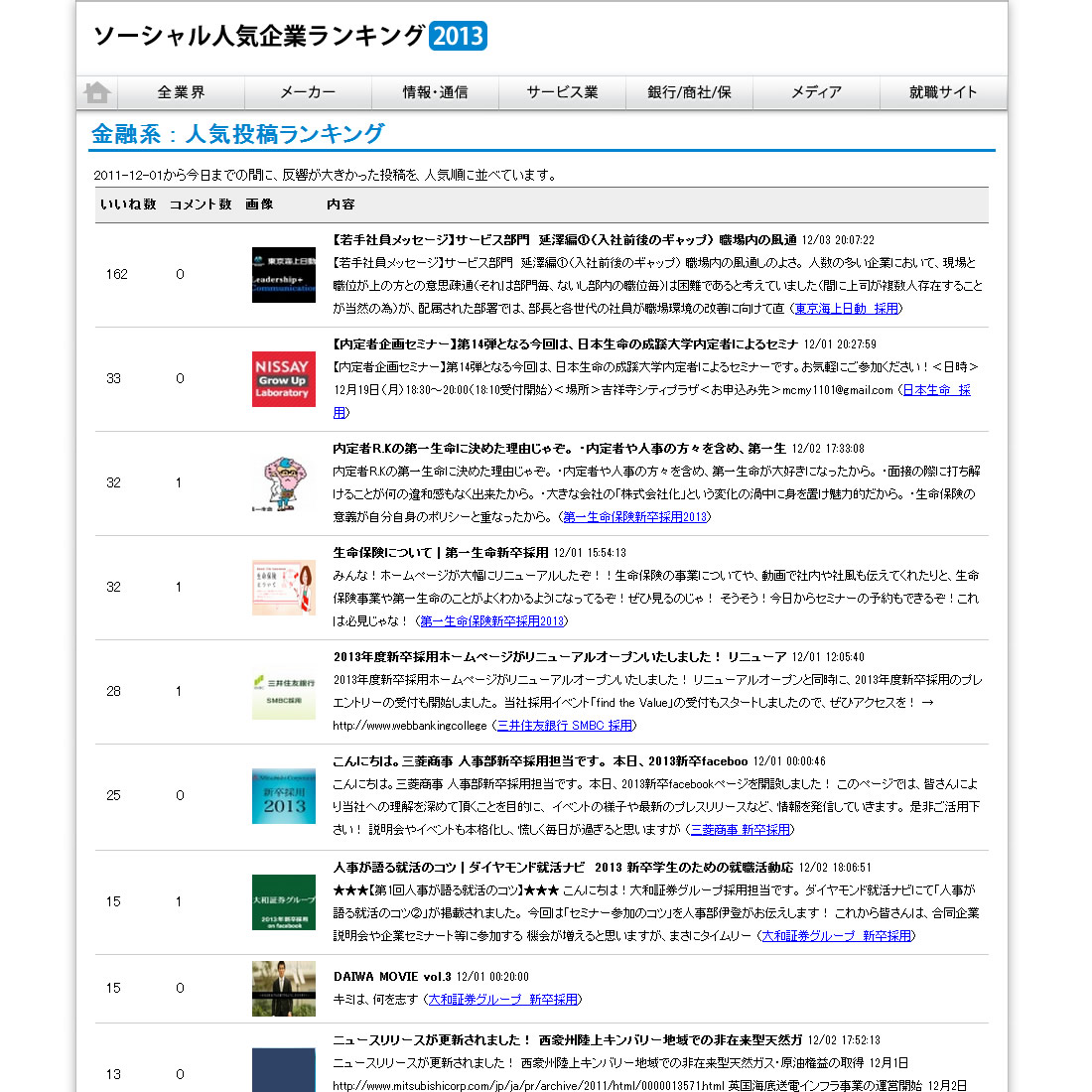
Task: Open the 新卒採用 2013 blue thumbnail
Action: click(284, 796)
